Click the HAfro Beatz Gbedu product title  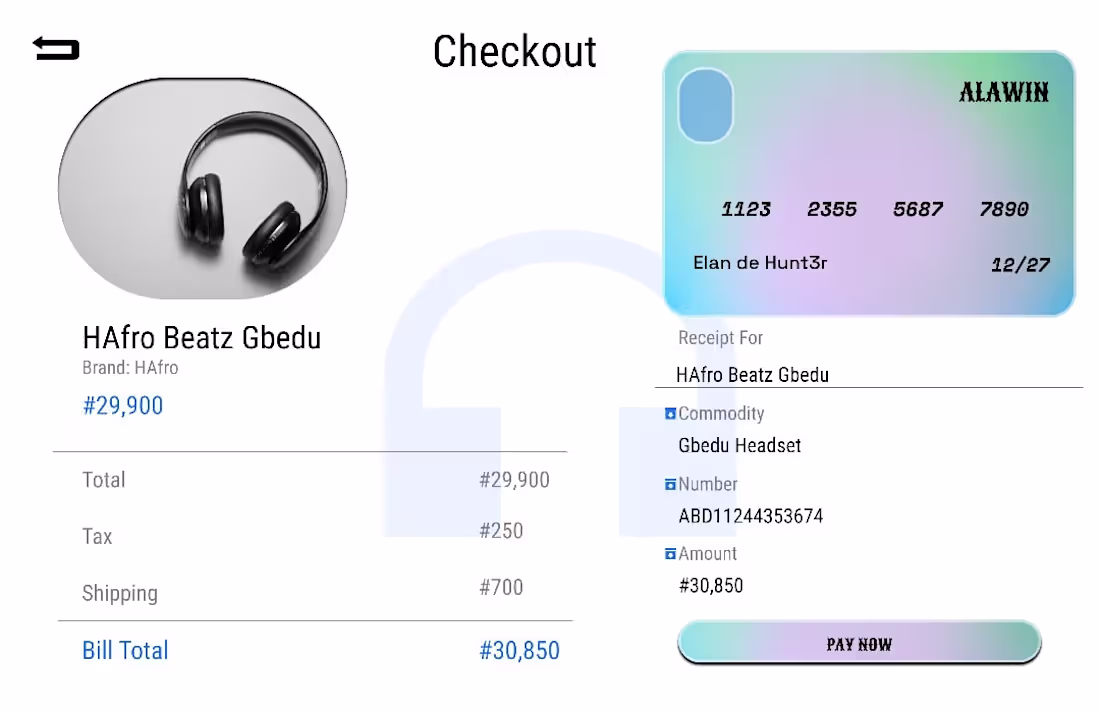click(201, 338)
